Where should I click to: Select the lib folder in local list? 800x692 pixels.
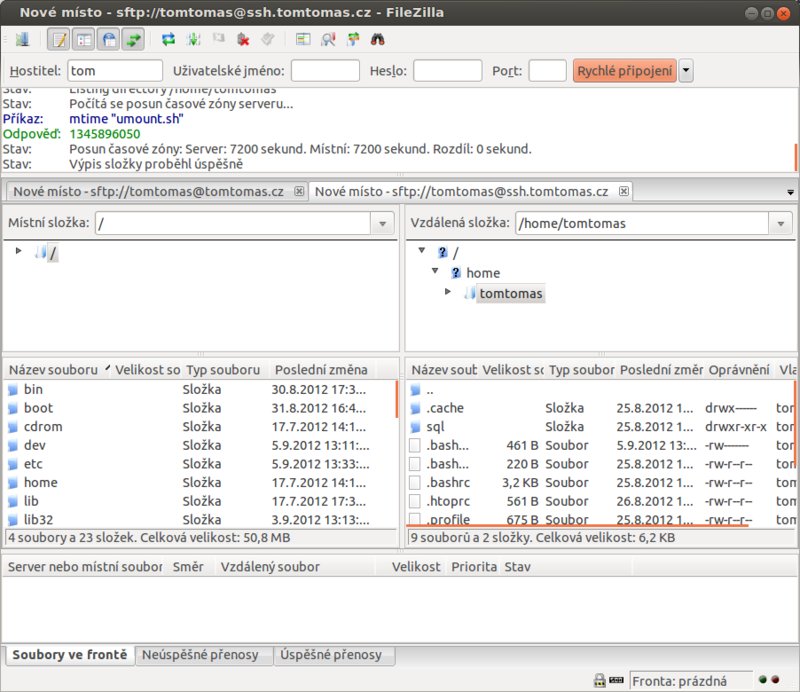pos(31,501)
